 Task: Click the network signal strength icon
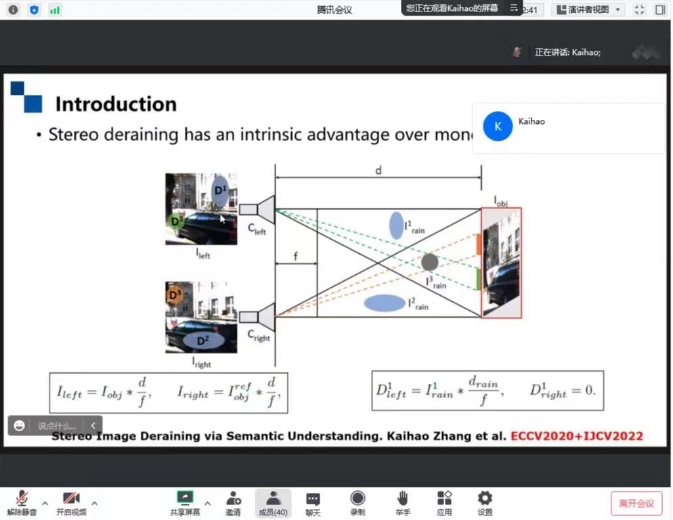click(54, 10)
